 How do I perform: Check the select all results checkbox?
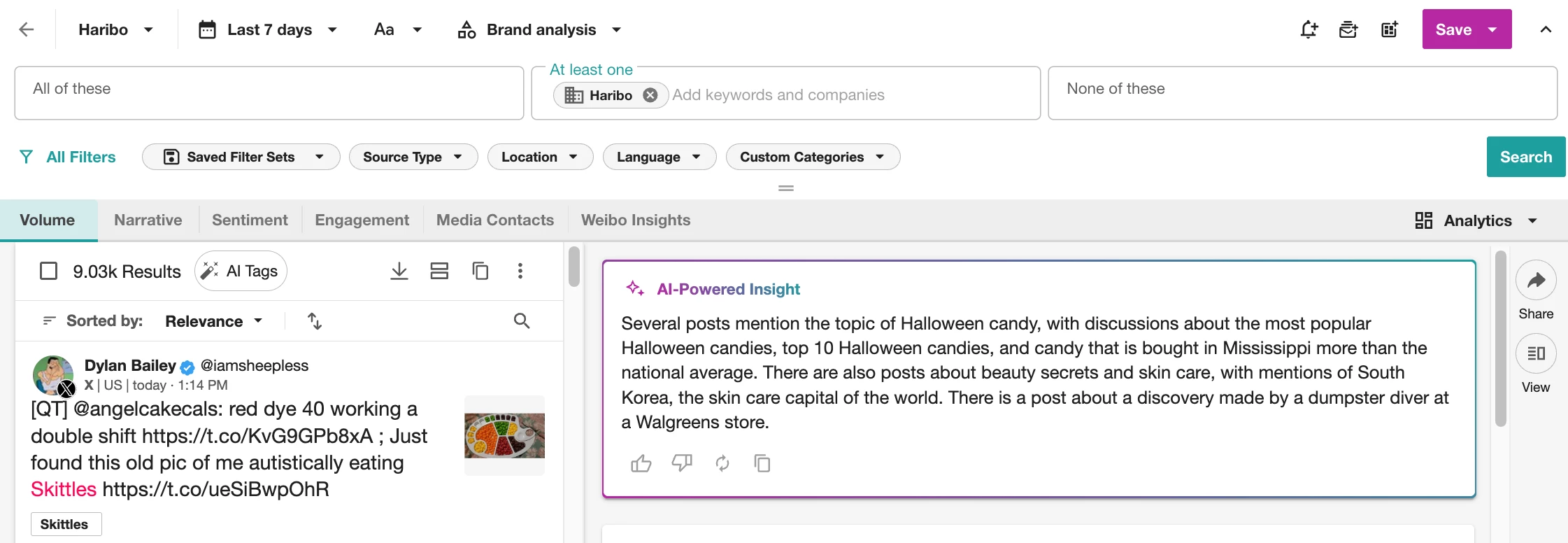point(49,271)
